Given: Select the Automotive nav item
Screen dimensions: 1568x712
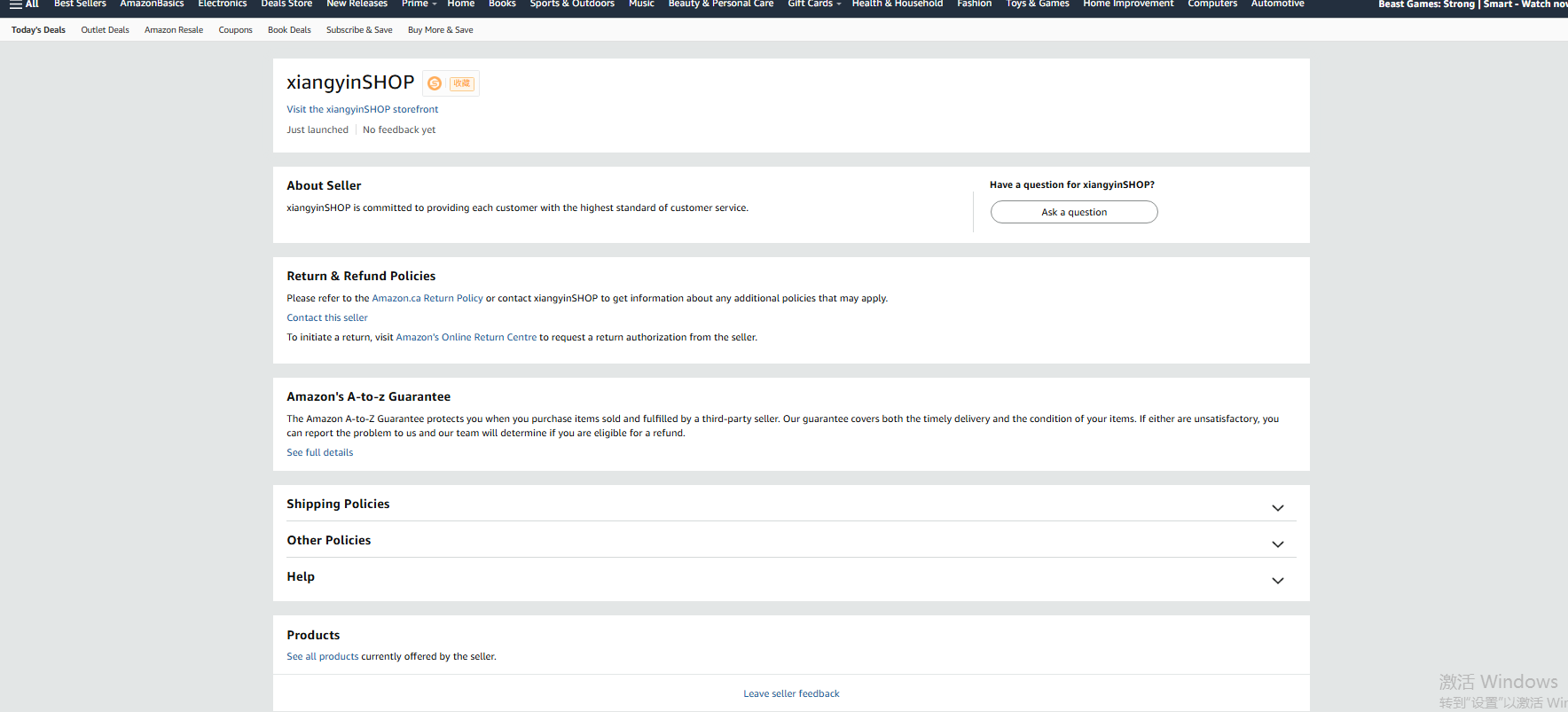Looking at the screenshot, I should point(1278,4).
